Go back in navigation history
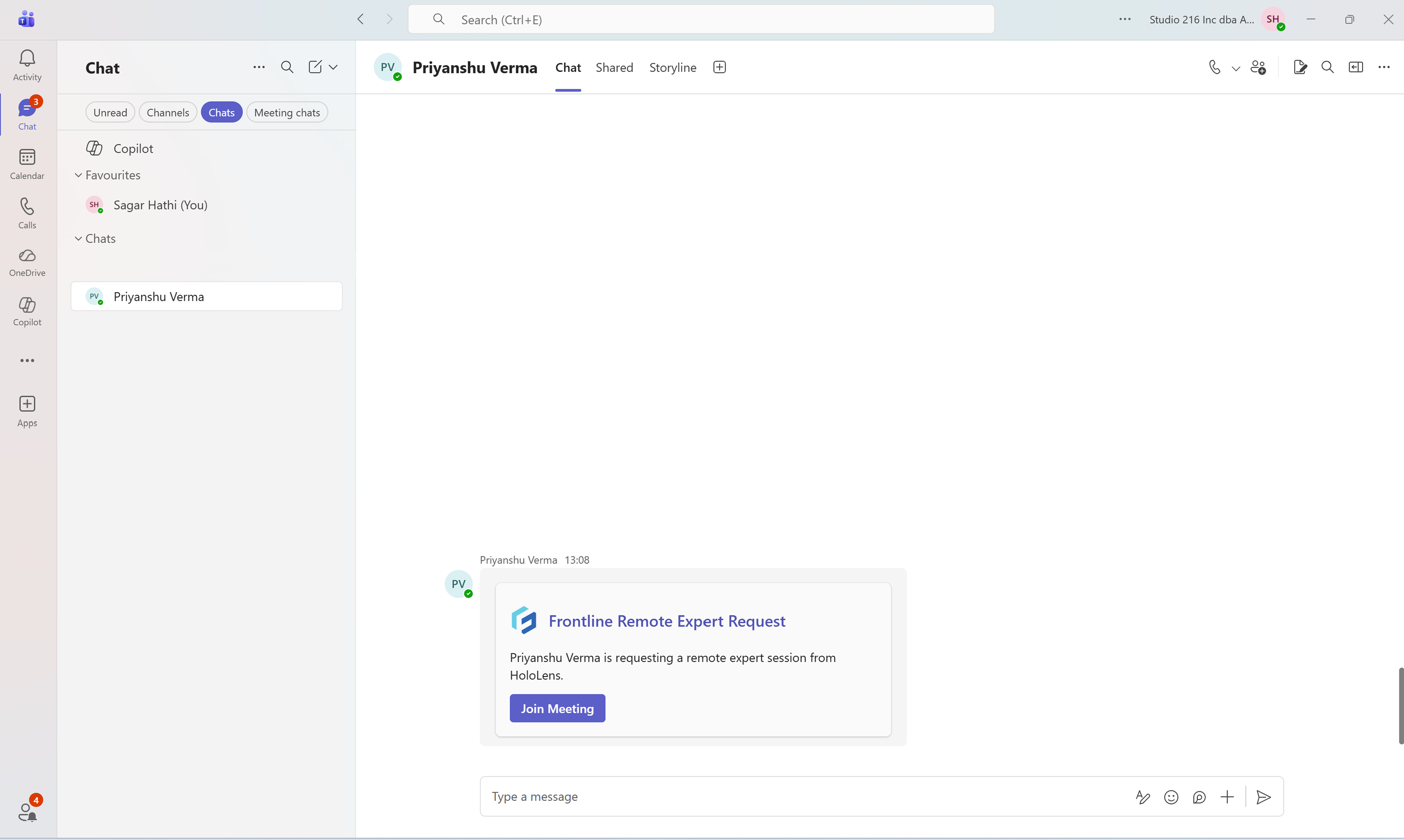The image size is (1404, 840). tap(360, 19)
